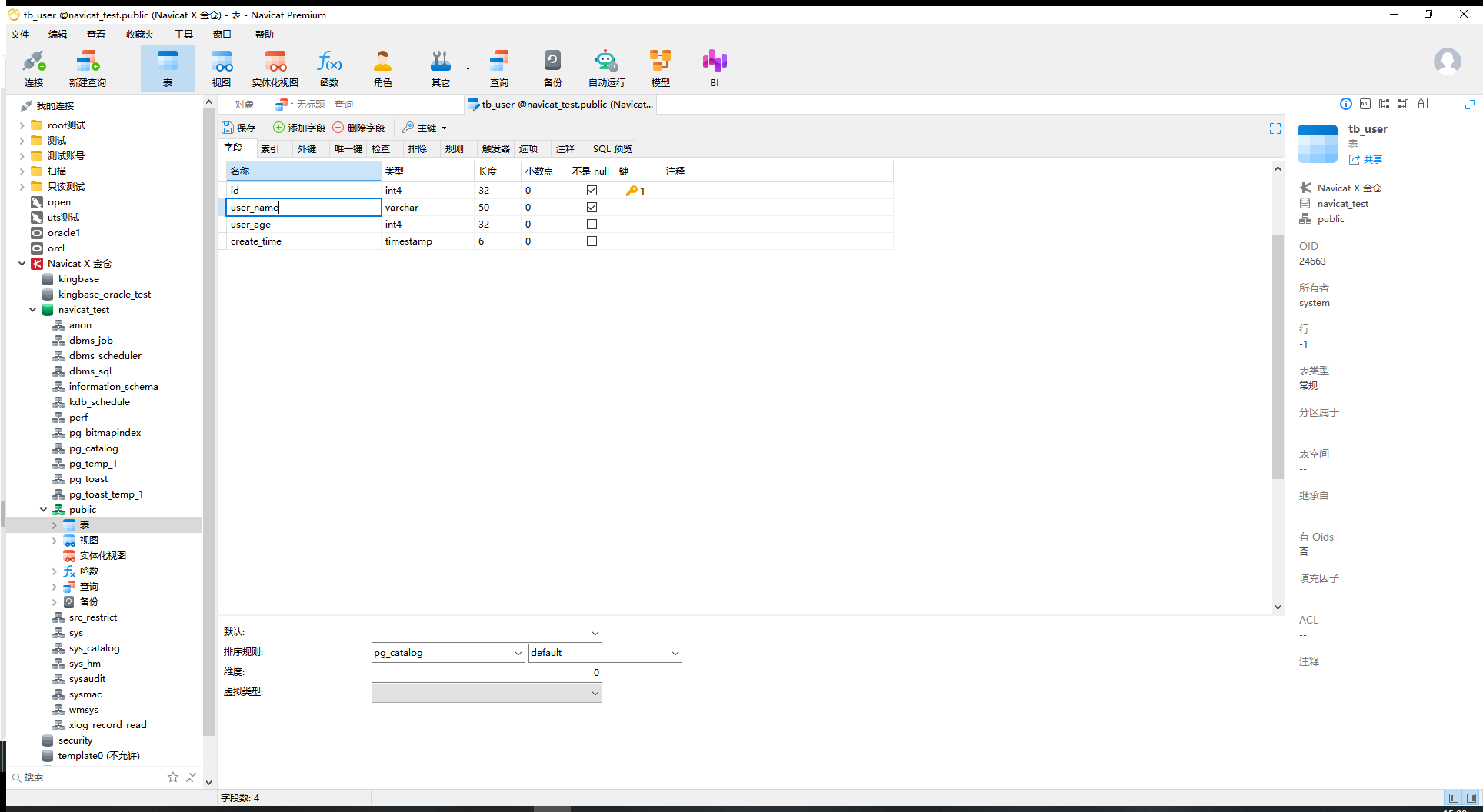Expand the 视图 node under public
Image resolution: width=1483 pixels, height=812 pixels.
(x=55, y=541)
